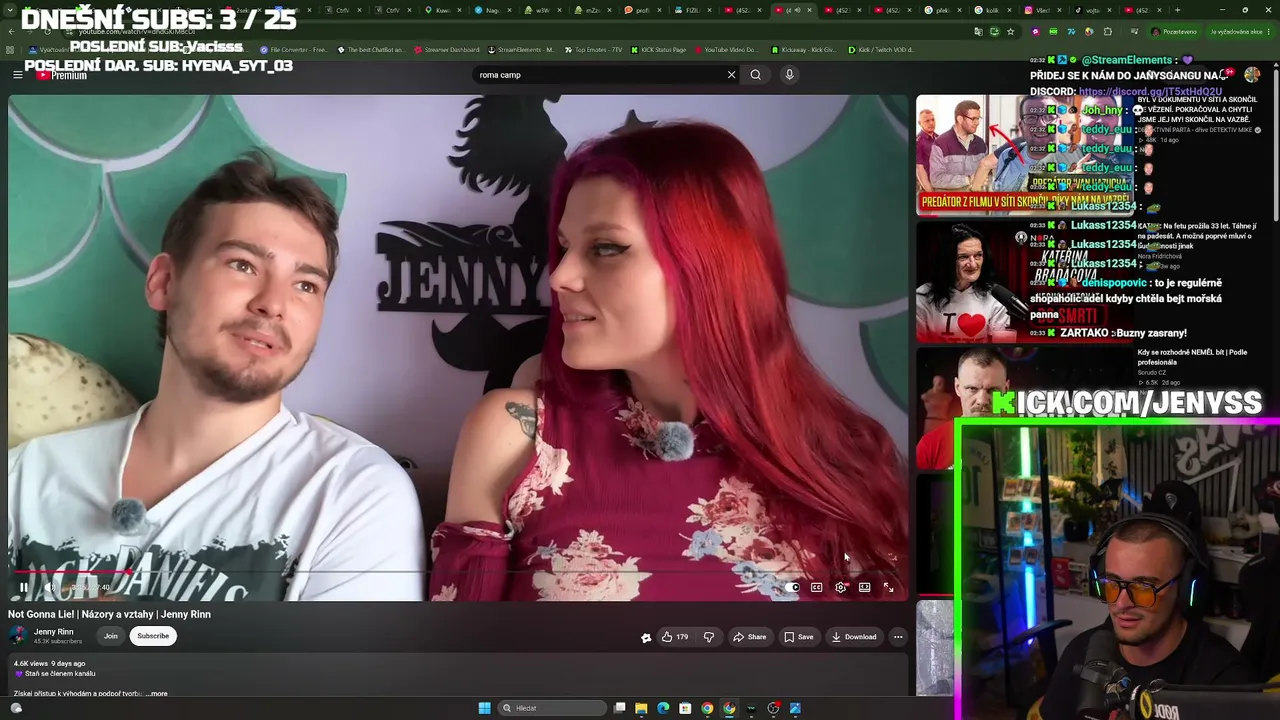The width and height of the screenshot is (1280, 720).
Task: Open Microsoft Edge from the taskbar
Action: pos(663,708)
